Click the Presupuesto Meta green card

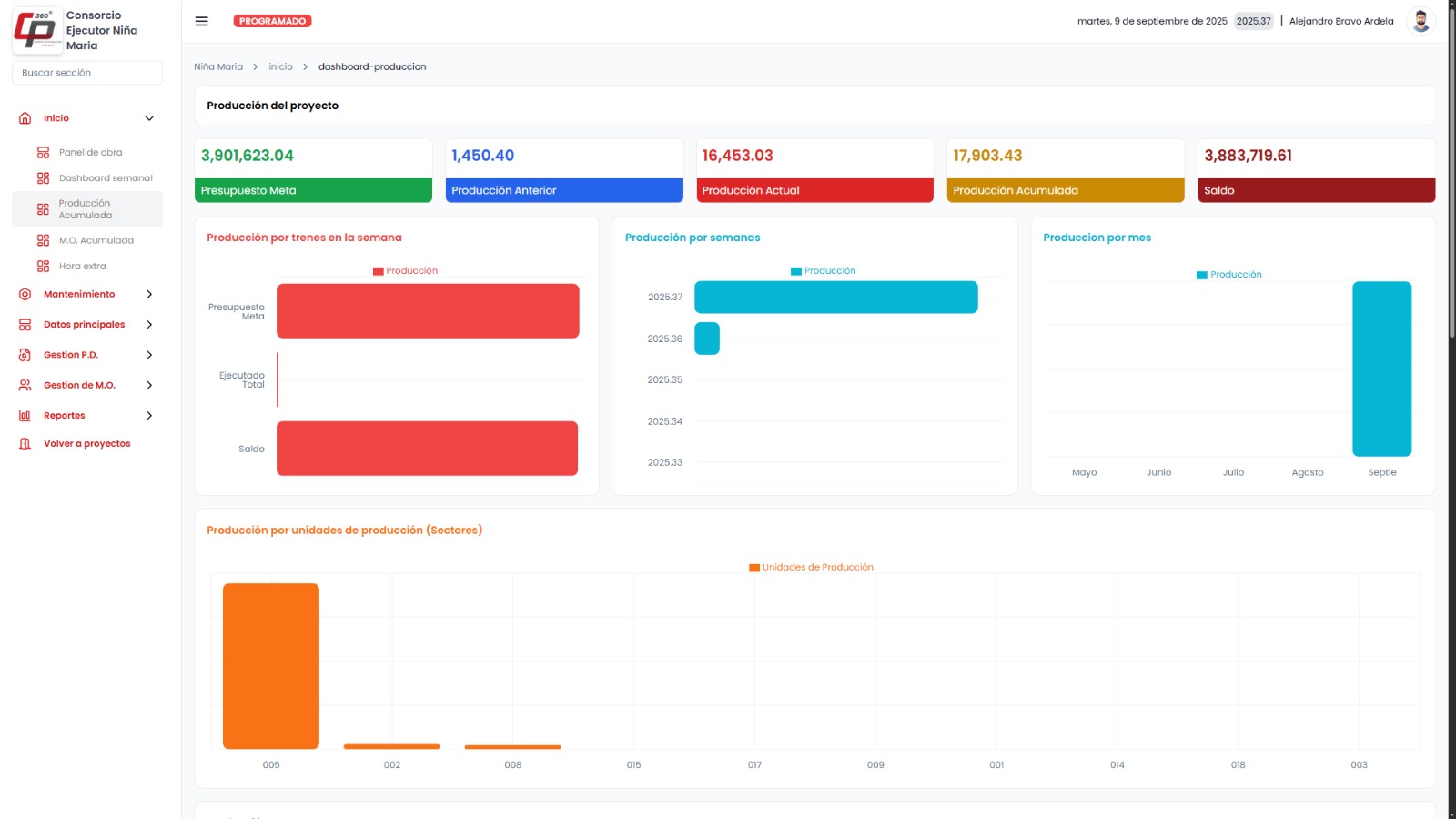pos(313,170)
